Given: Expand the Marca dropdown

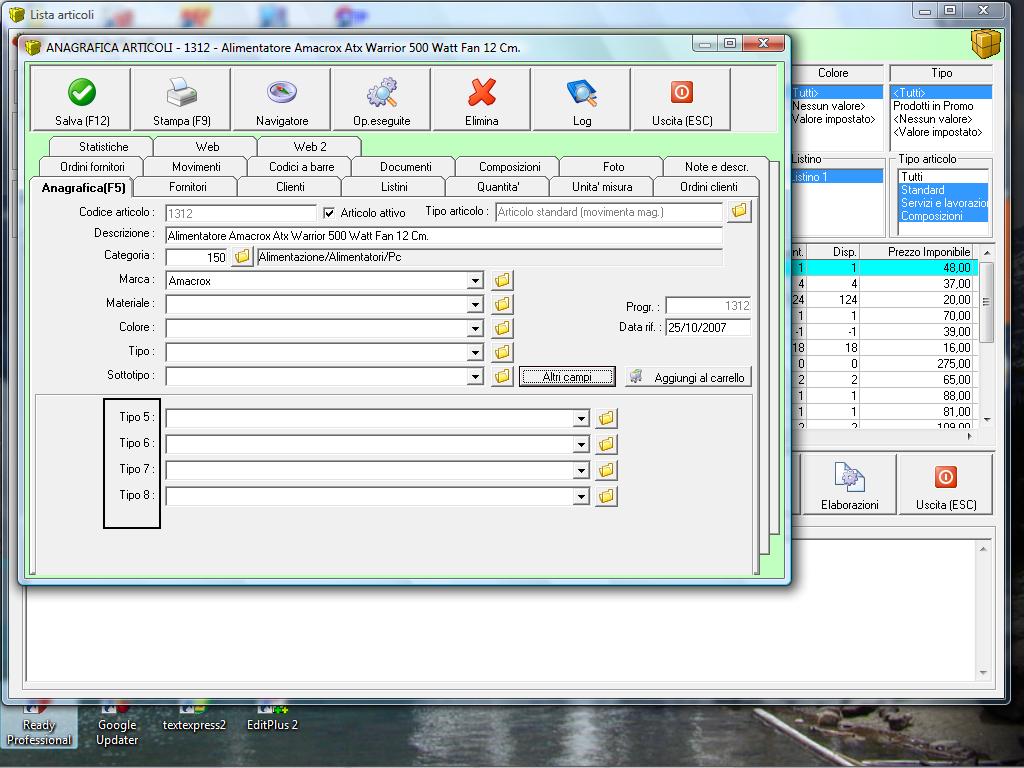Looking at the screenshot, I should click(476, 282).
